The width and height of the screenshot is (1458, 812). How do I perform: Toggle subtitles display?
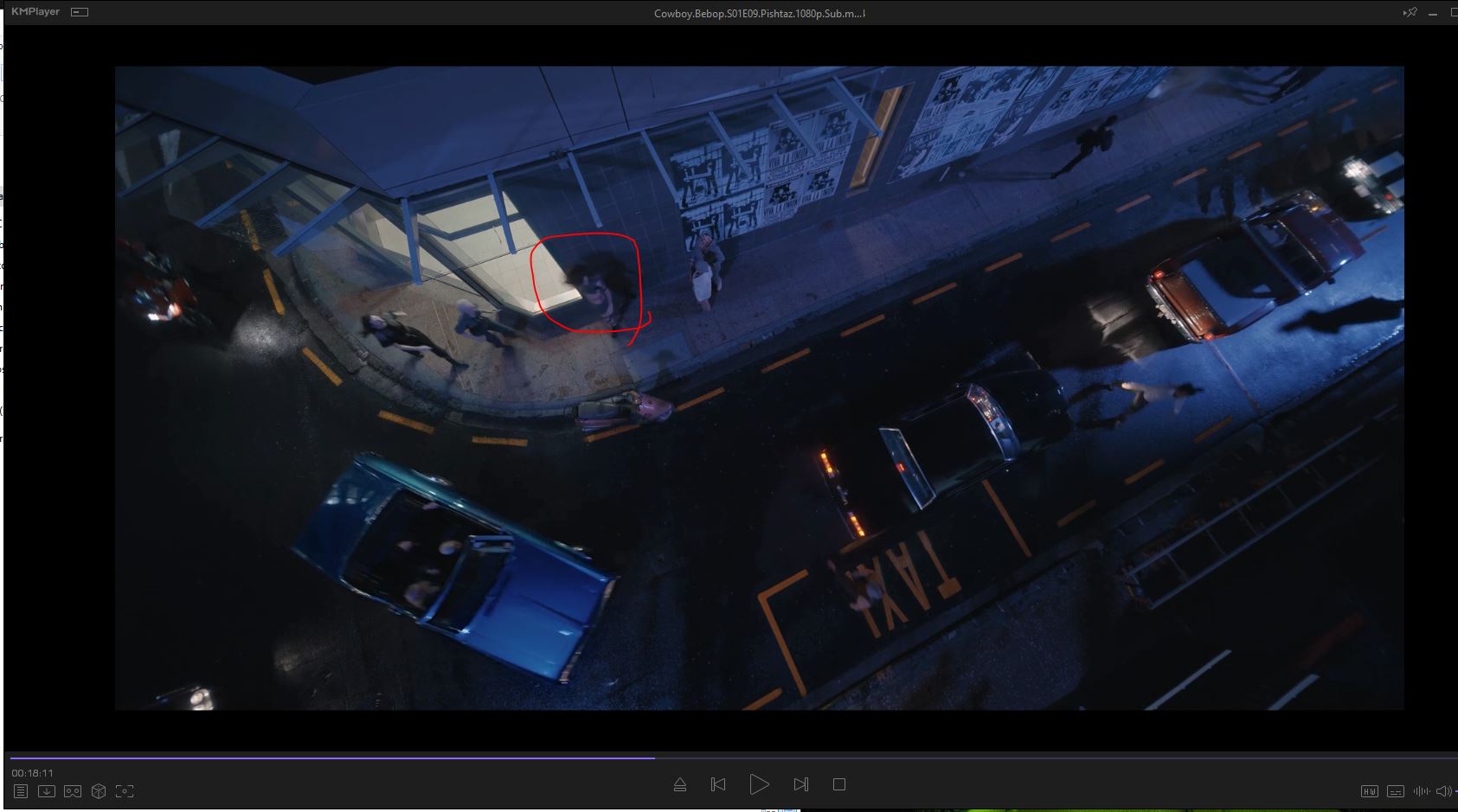click(1396, 791)
